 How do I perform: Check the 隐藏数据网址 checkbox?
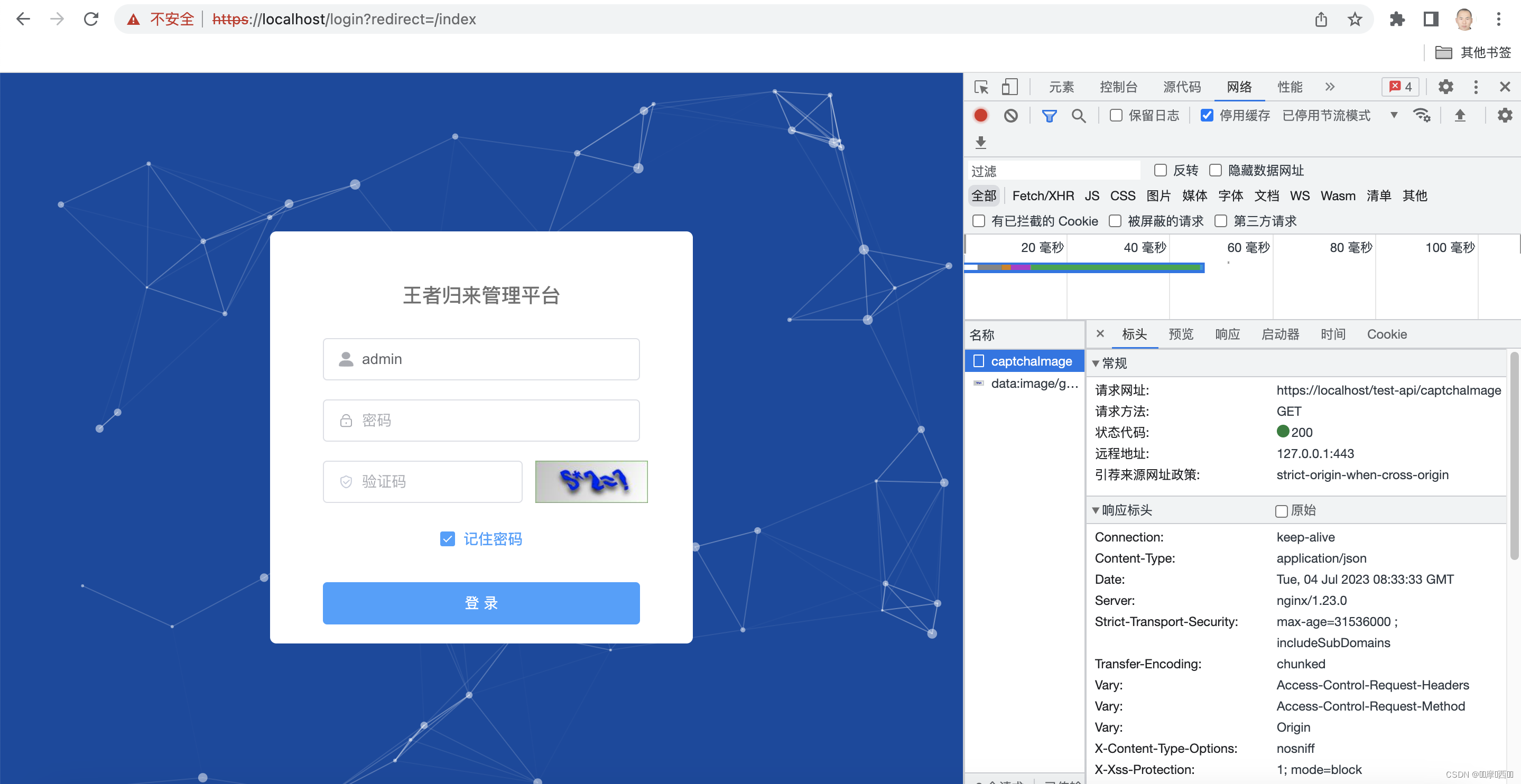1215,170
